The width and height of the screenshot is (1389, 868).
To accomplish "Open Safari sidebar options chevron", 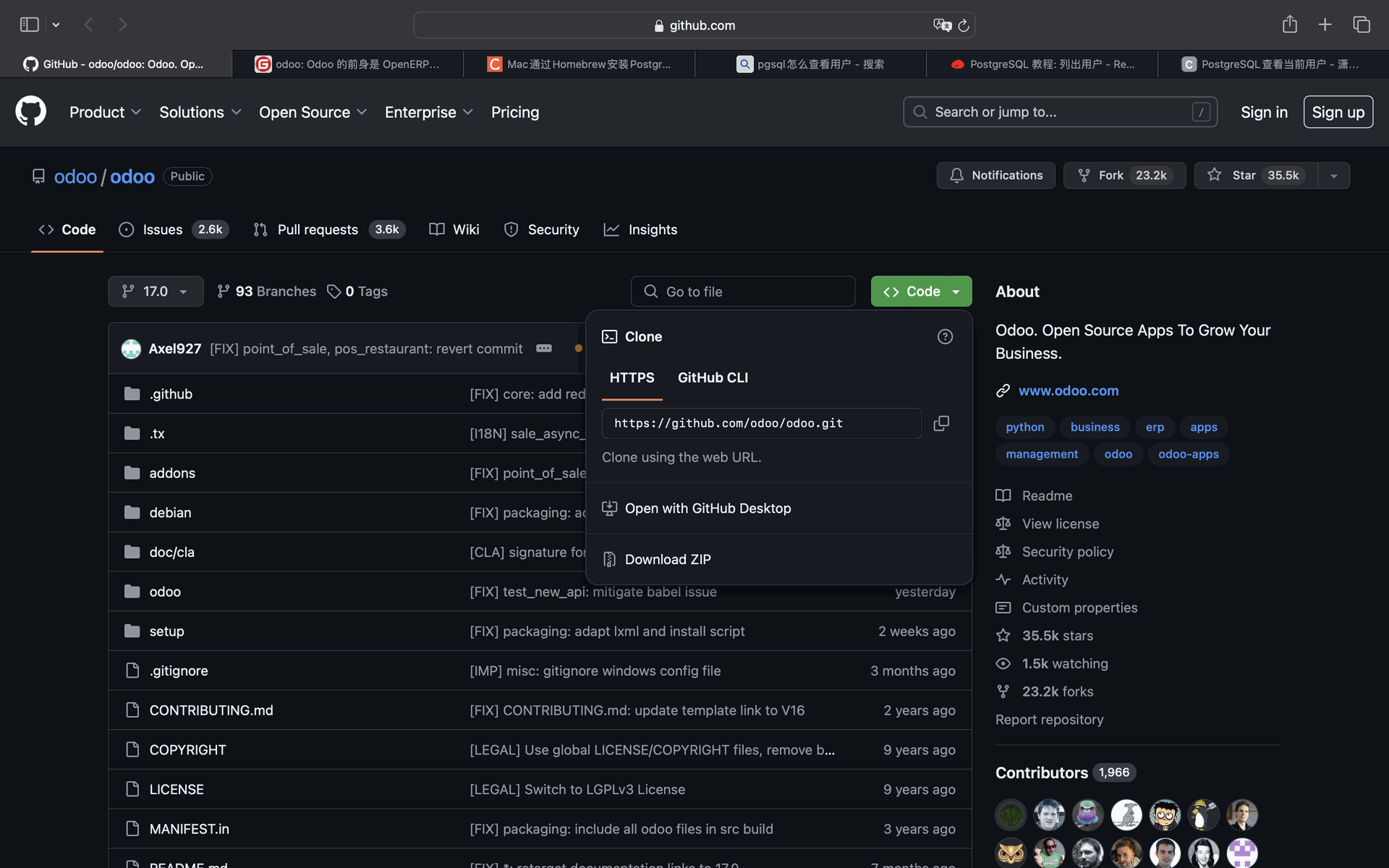I will coord(56,25).
